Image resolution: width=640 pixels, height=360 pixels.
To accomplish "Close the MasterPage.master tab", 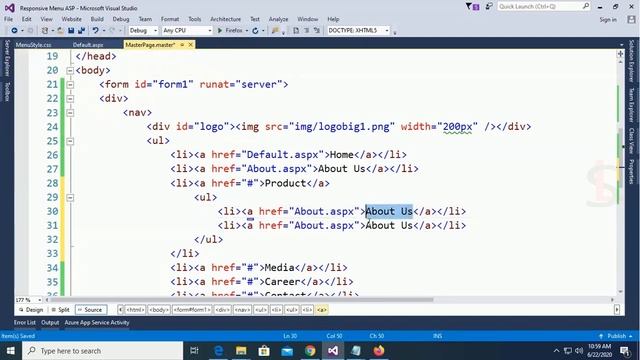I will coord(190,44).
